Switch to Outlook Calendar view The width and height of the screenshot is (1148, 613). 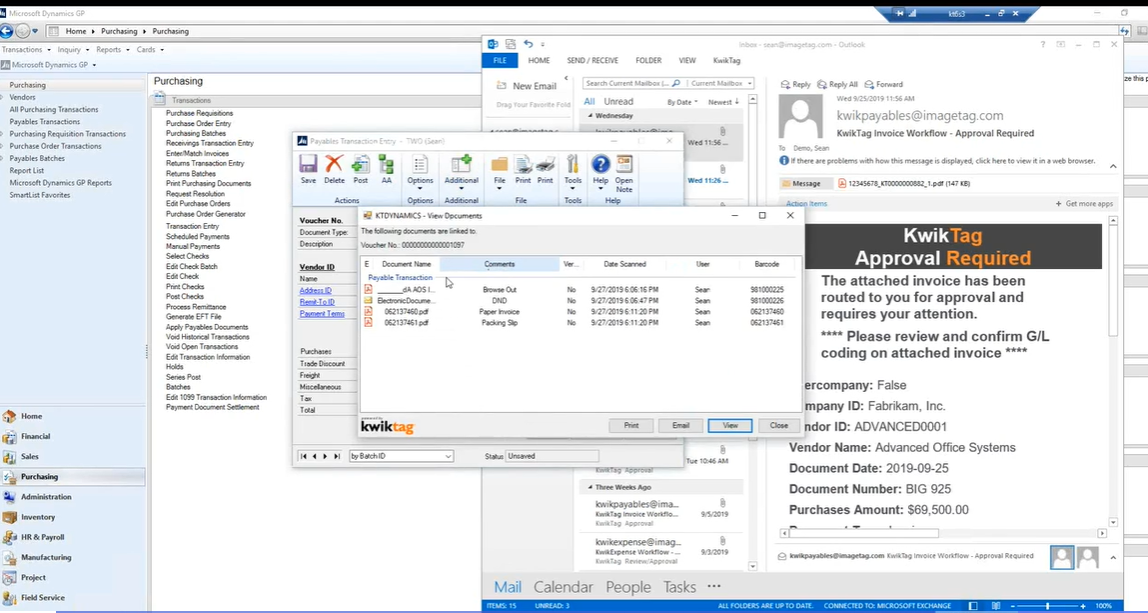pyautogui.click(x=563, y=587)
